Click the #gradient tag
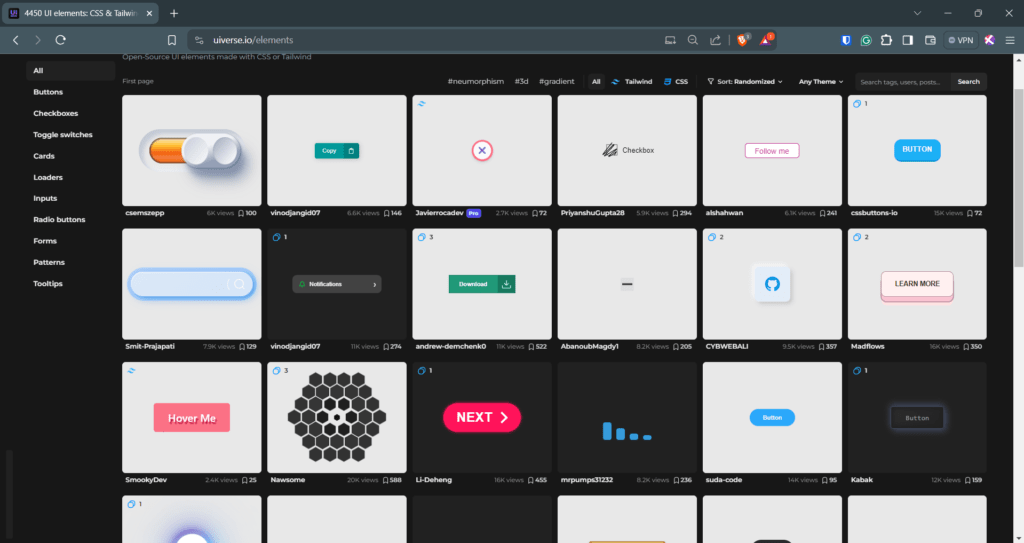1024x543 pixels. pyautogui.click(x=556, y=82)
